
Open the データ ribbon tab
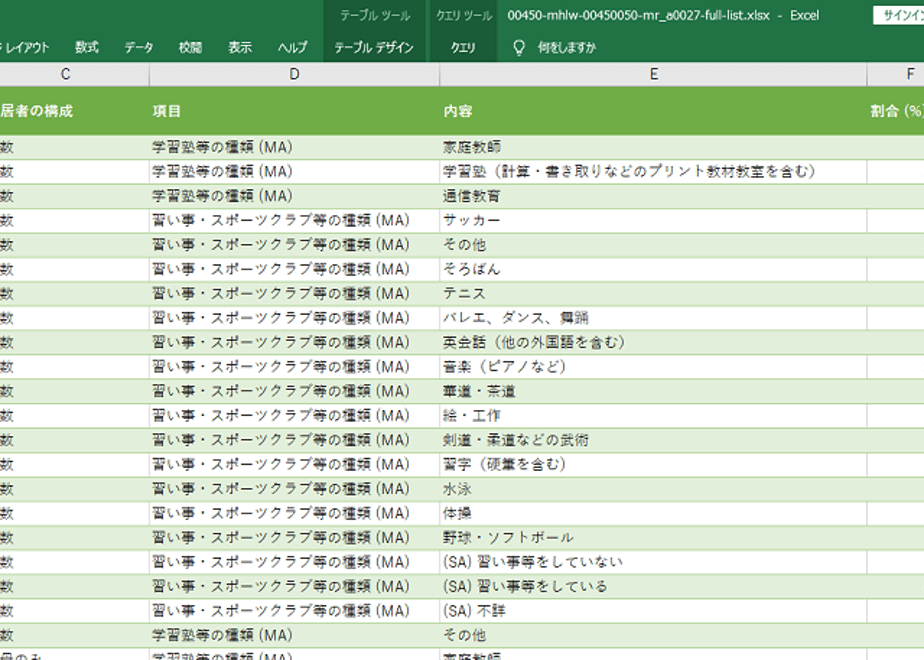[x=138, y=48]
